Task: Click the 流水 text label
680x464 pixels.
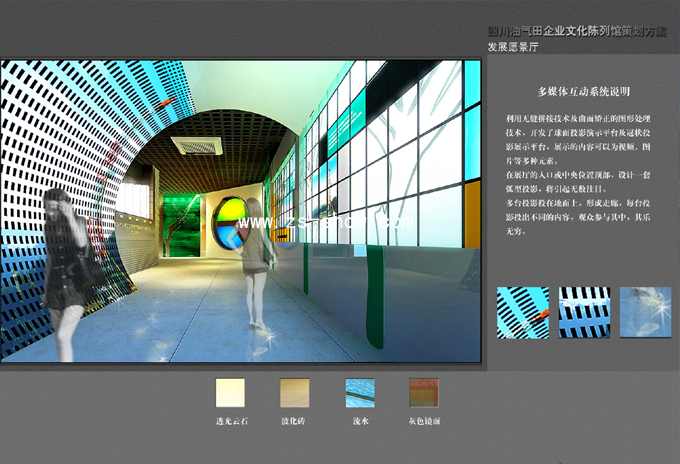Action: [x=360, y=423]
